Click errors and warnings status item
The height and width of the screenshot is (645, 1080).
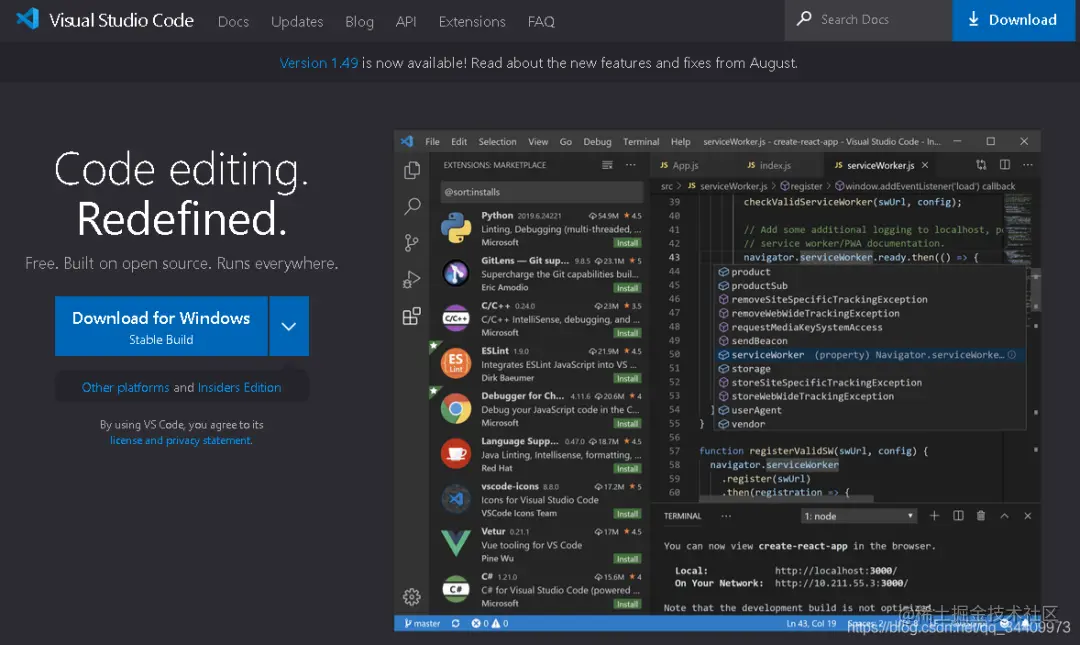(490, 624)
